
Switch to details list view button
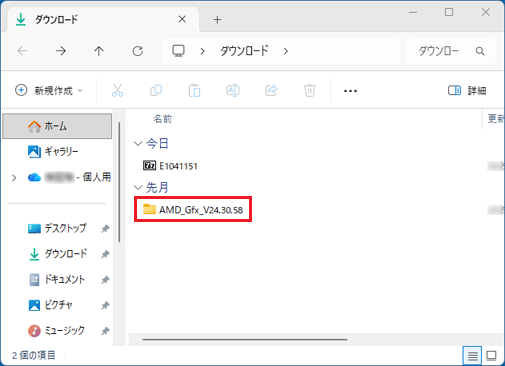[x=472, y=356]
